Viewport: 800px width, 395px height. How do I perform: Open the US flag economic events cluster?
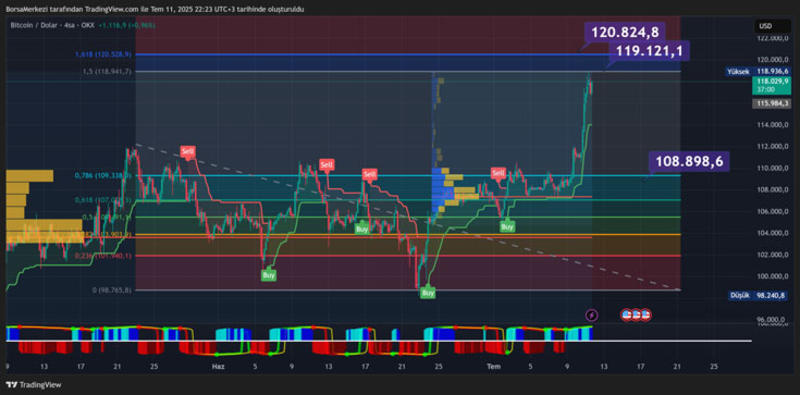click(x=636, y=315)
